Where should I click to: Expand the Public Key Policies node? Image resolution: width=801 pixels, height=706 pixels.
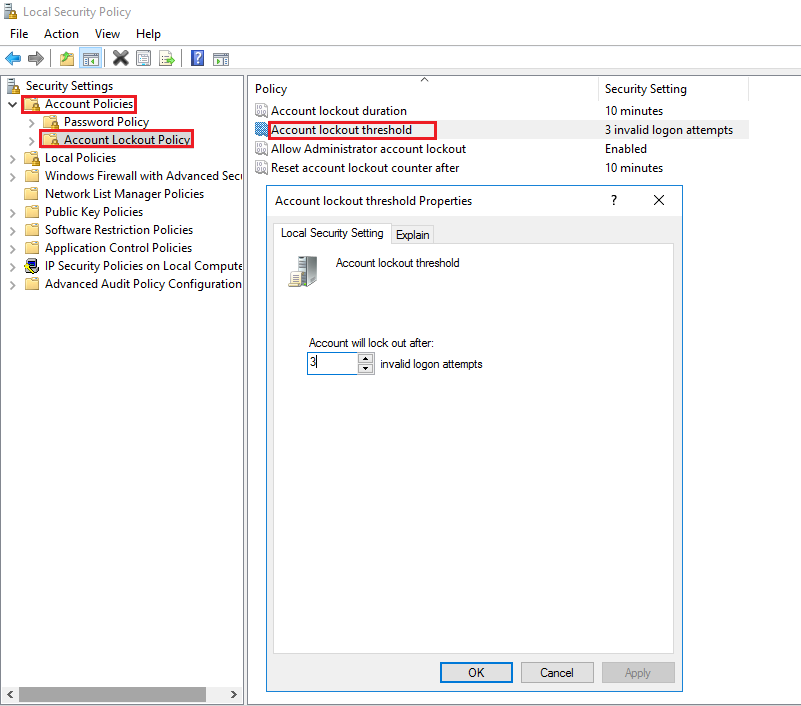[x=13, y=213]
